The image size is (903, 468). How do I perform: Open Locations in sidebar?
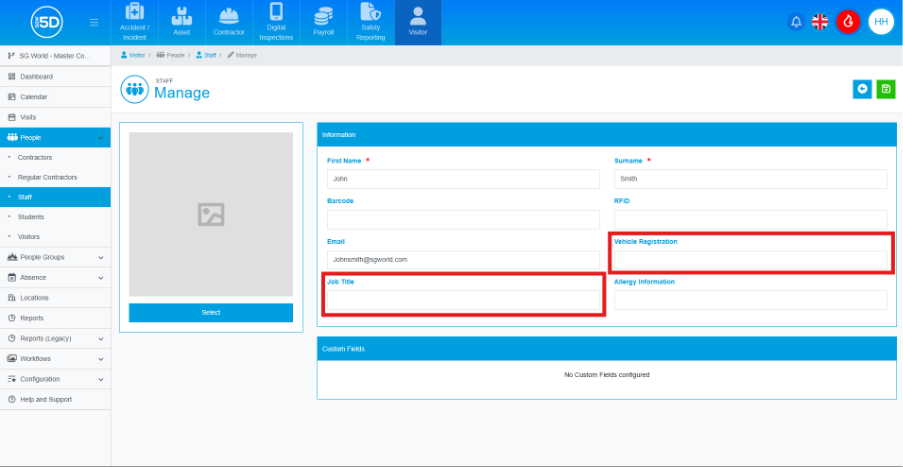(55, 298)
